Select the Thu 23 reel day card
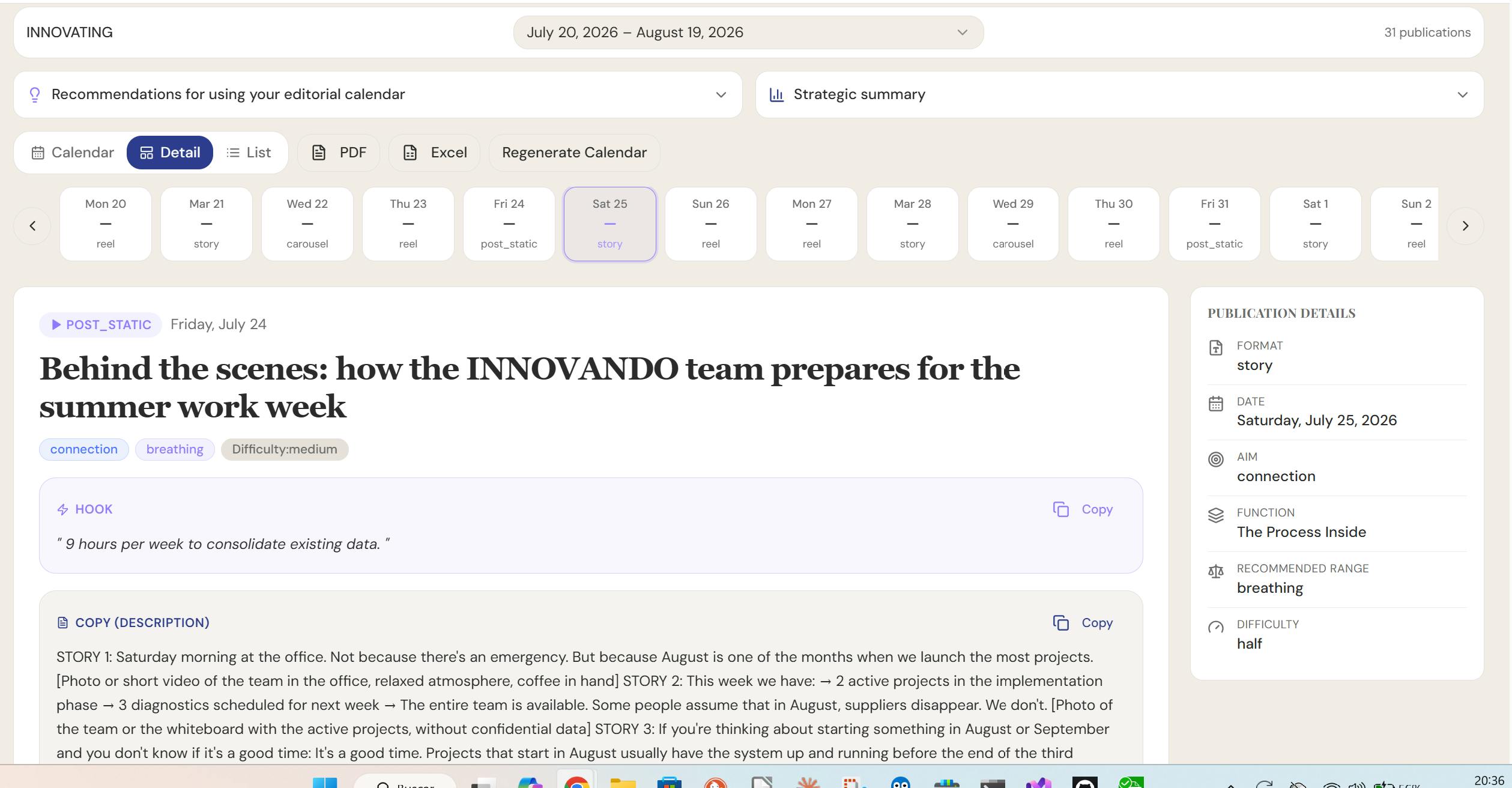The height and width of the screenshot is (788, 1512). point(408,224)
